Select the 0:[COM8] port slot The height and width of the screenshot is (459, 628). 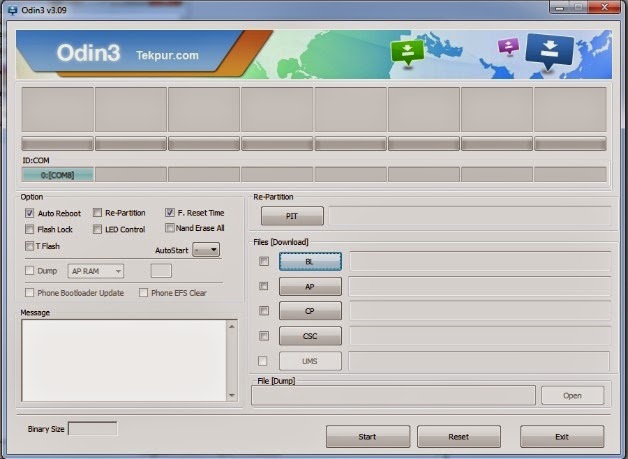tap(58, 175)
